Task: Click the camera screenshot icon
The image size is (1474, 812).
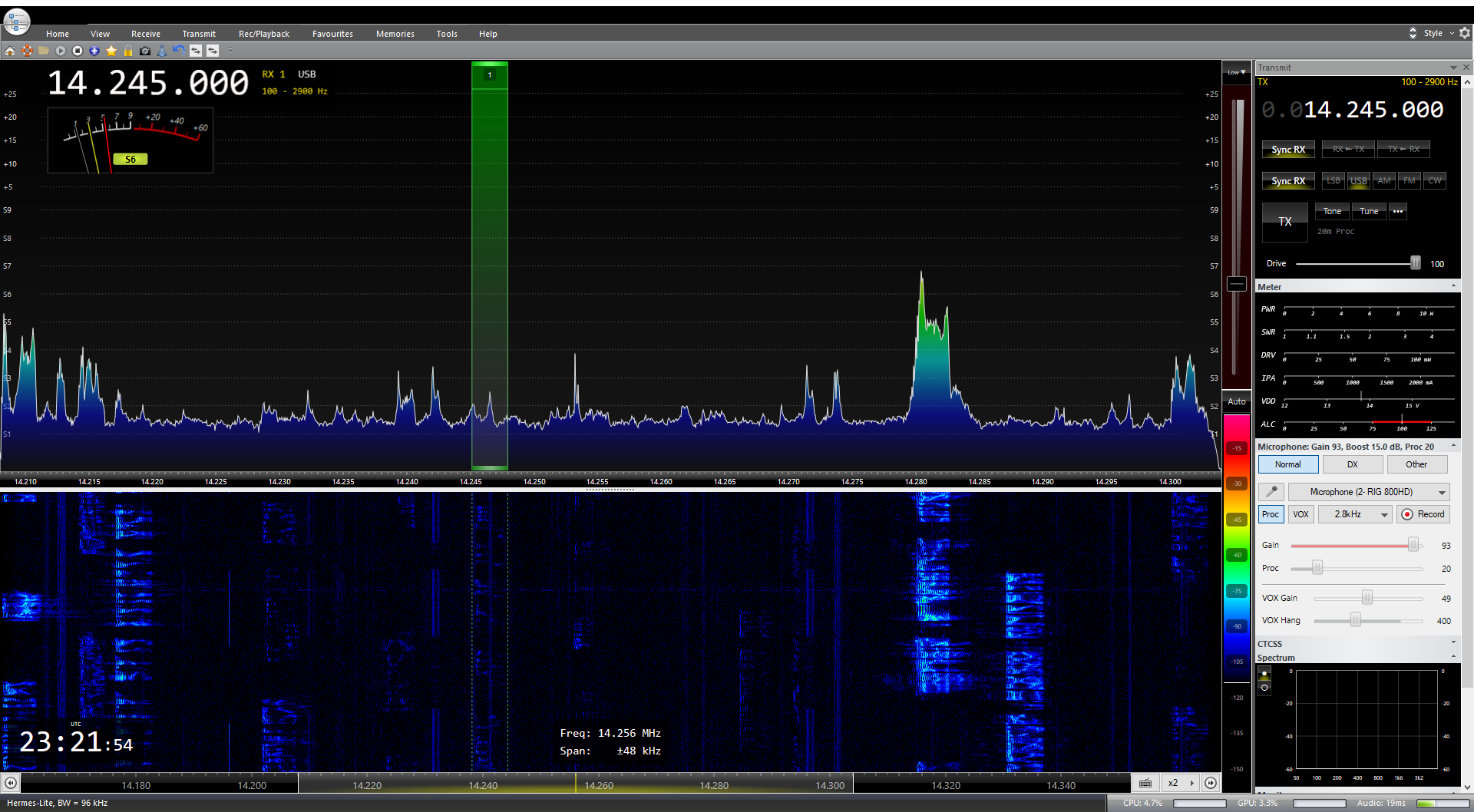Action: click(x=145, y=51)
